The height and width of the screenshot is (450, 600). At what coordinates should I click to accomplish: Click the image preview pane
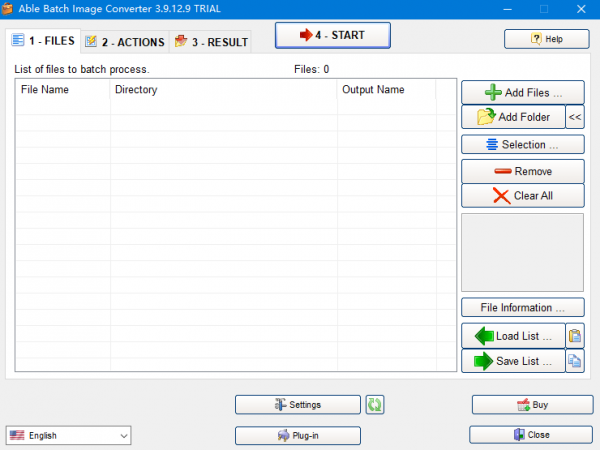coord(522,253)
